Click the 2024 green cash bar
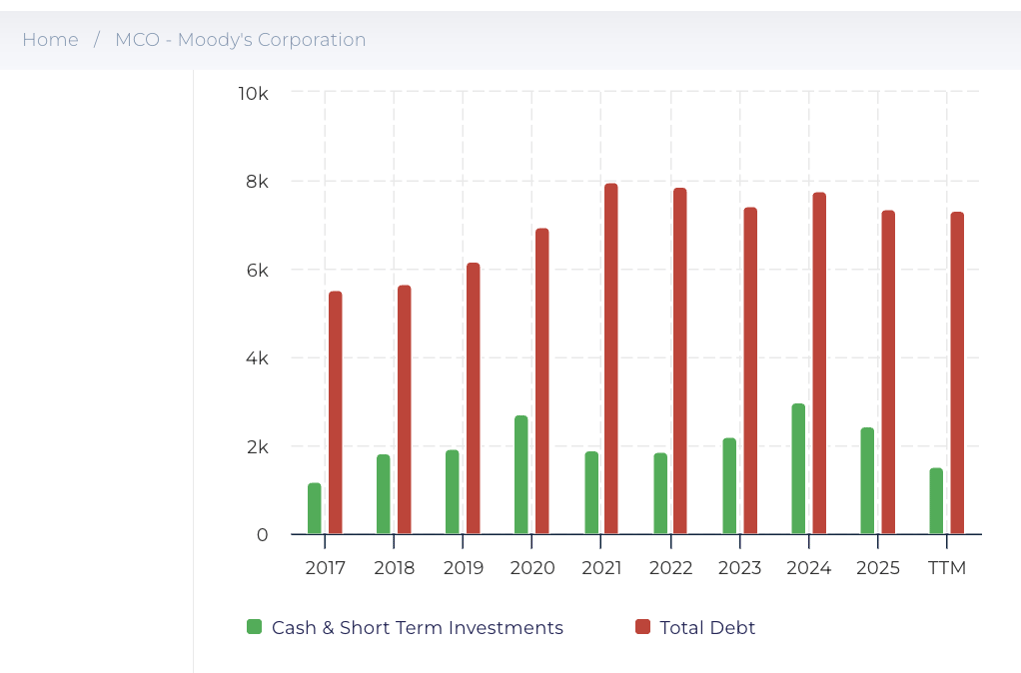Image resolution: width=1021 pixels, height=673 pixels. pos(798,469)
